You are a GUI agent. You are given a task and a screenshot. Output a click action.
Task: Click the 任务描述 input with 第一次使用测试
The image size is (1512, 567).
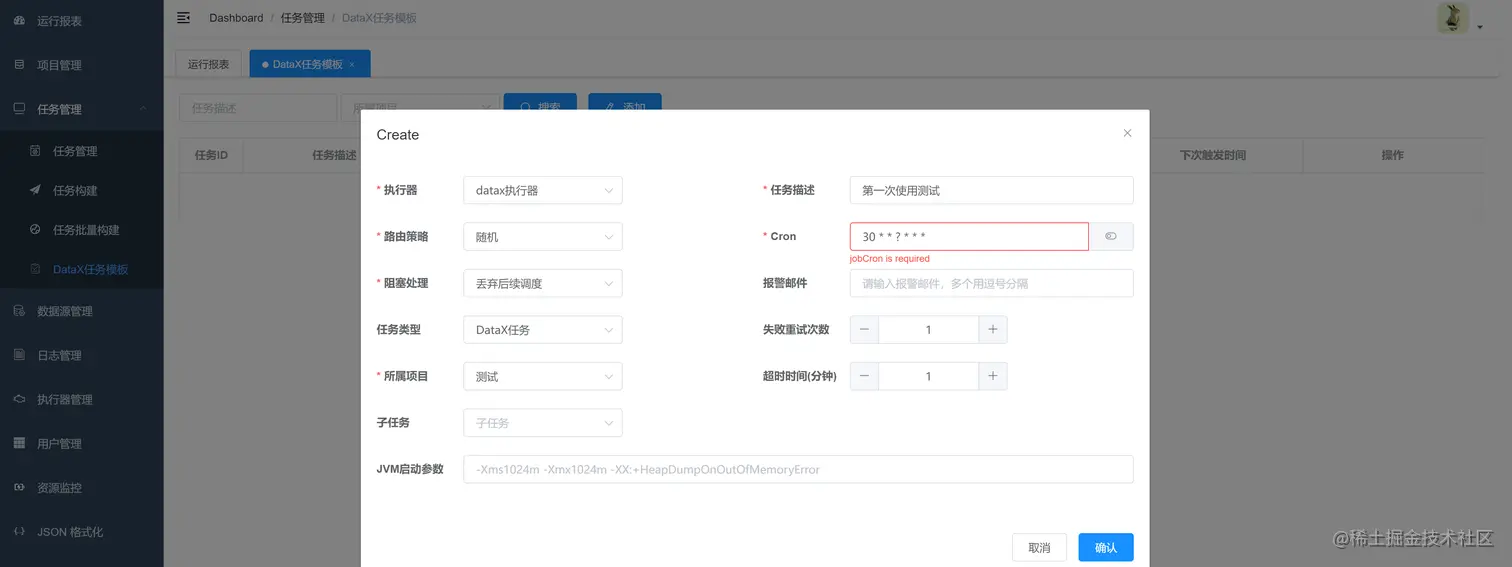992,190
